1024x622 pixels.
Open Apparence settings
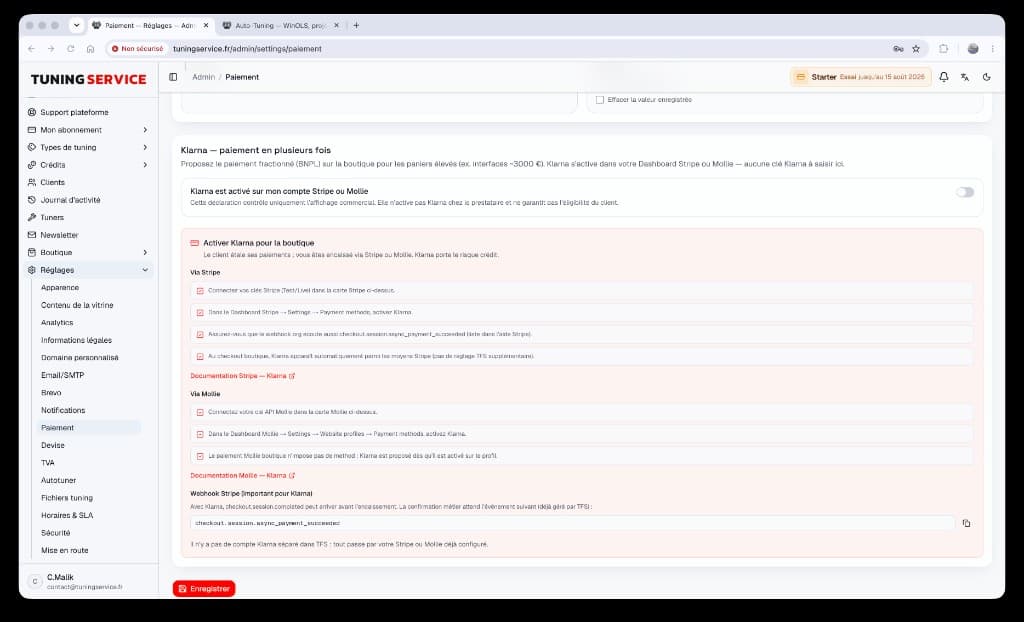point(59,287)
